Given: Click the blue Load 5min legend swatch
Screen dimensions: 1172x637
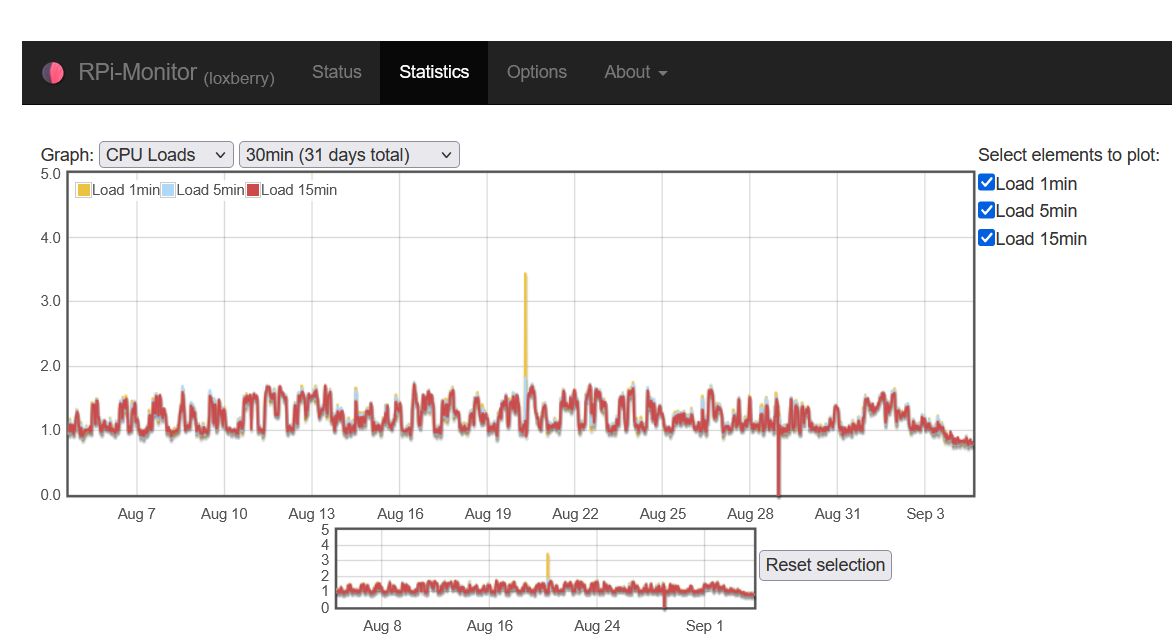Looking at the screenshot, I should [x=168, y=190].
